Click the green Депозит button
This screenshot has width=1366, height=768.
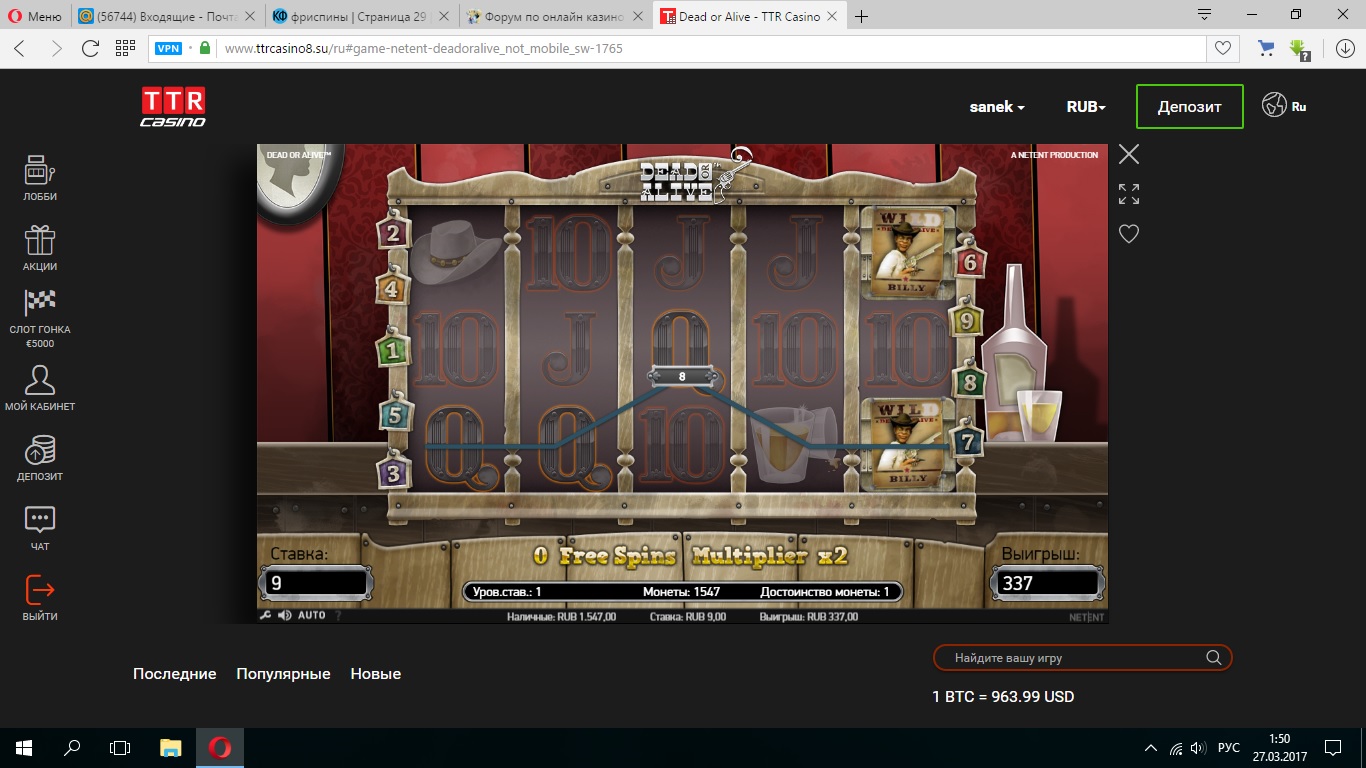tap(1190, 107)
